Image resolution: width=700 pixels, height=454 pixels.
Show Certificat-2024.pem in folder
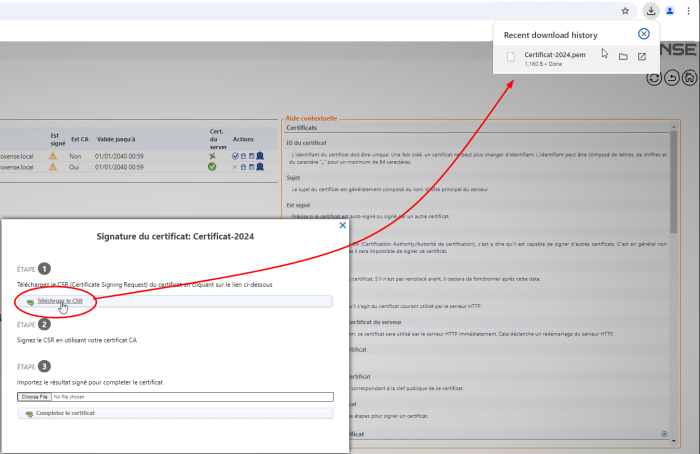pos(622,57)
